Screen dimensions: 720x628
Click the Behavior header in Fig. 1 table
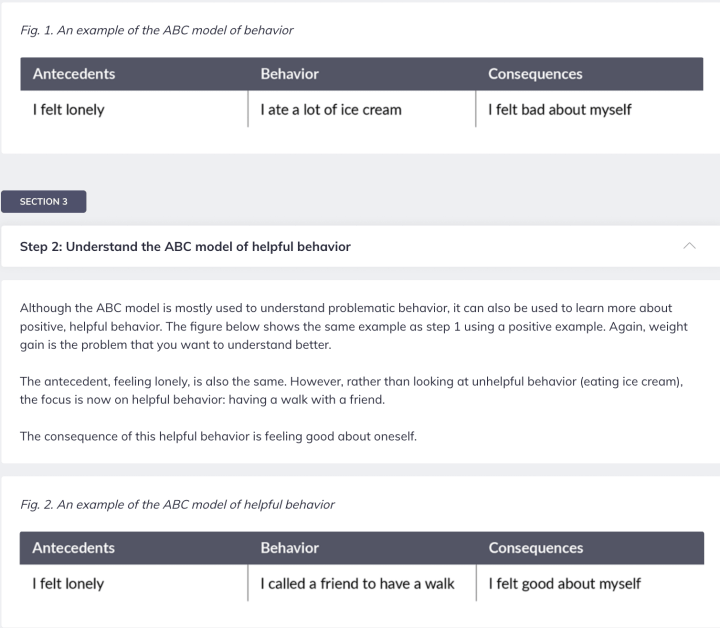coord(289,74)
